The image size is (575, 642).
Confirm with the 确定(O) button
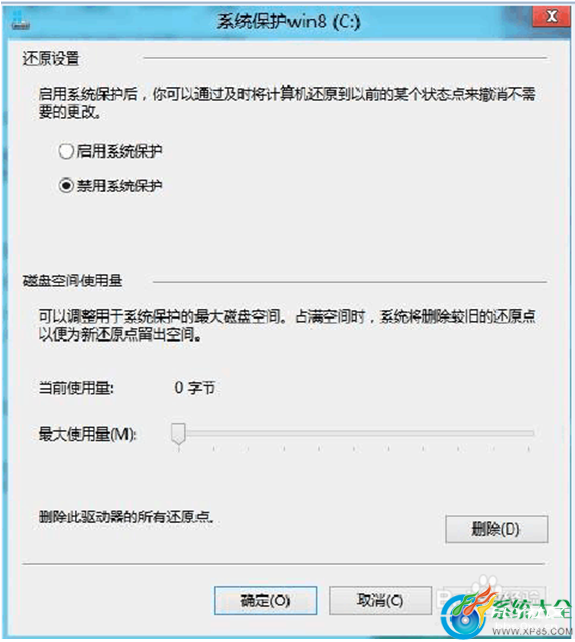[265, 601]
